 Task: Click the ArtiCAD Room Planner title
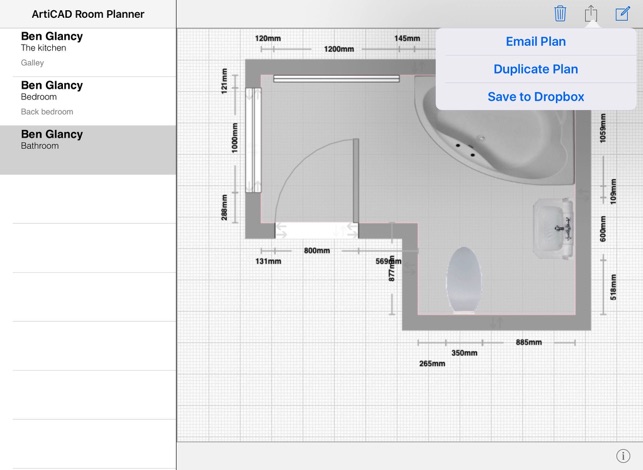(x=88, y=14)
